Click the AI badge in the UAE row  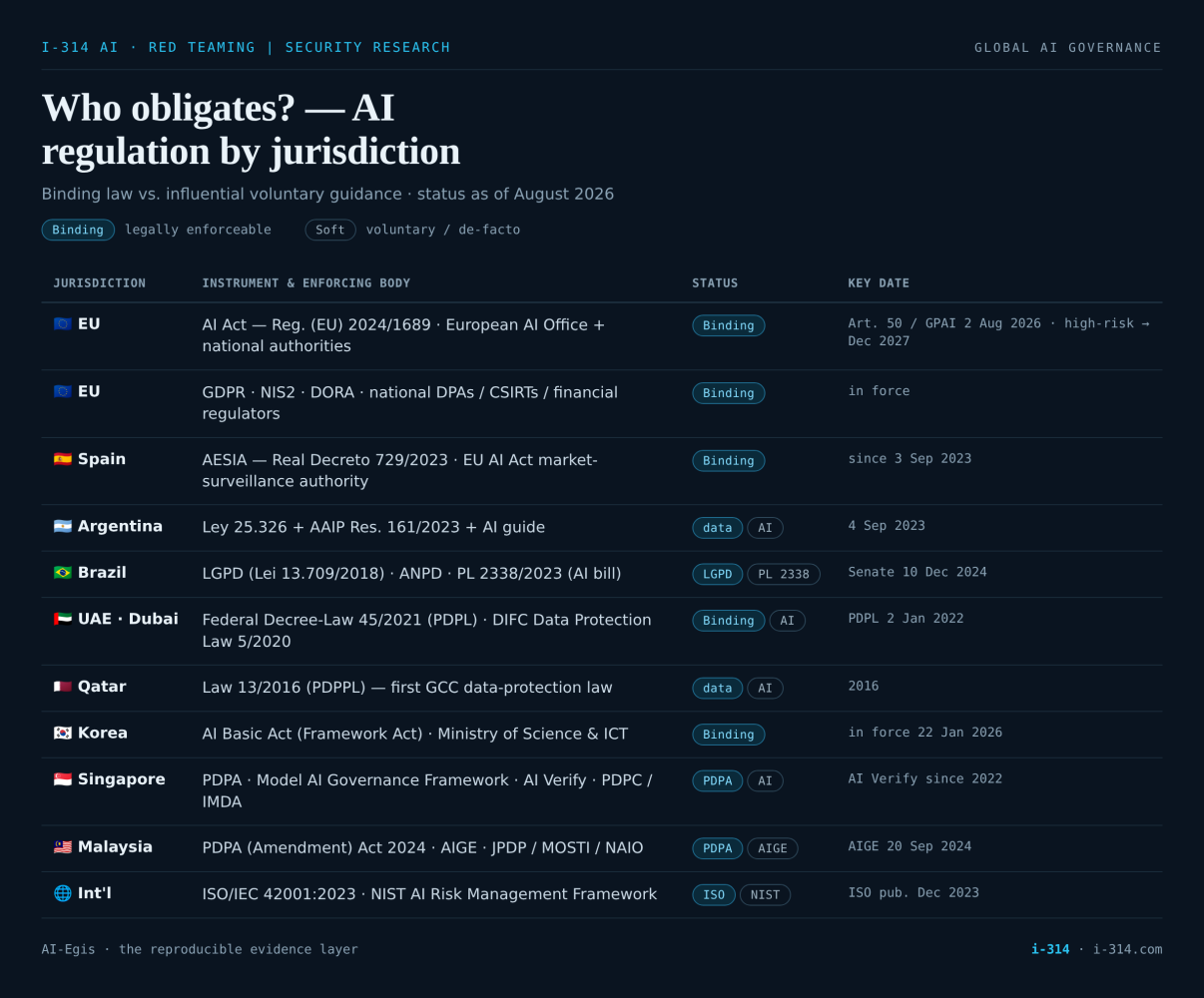pos(788,621)
